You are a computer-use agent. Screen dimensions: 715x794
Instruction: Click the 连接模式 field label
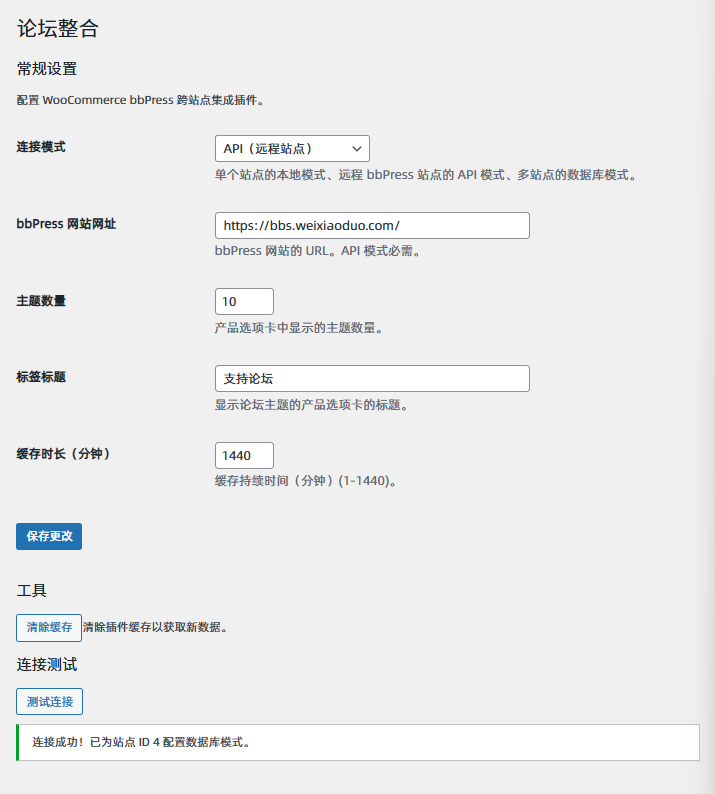pyautogui.click(x=41, y=147)
